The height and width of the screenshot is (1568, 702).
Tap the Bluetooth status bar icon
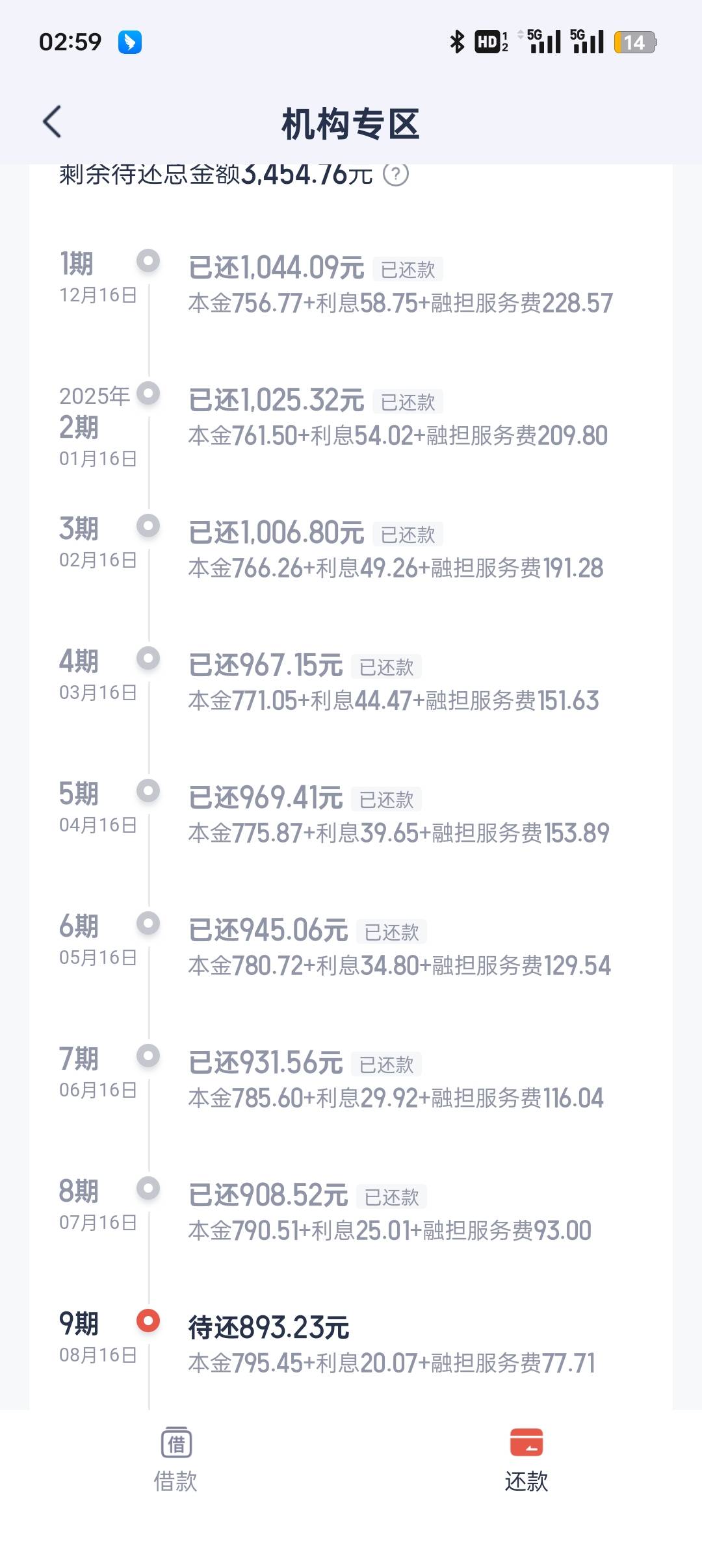[458, 42]
